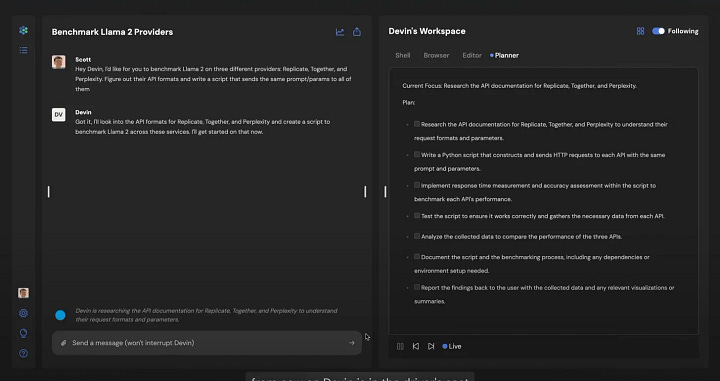Image resolution: width=720 pixels, height=381 pixels.
Task: Click the right resize handle of the chat panel
Action: (x=366, y=192)
